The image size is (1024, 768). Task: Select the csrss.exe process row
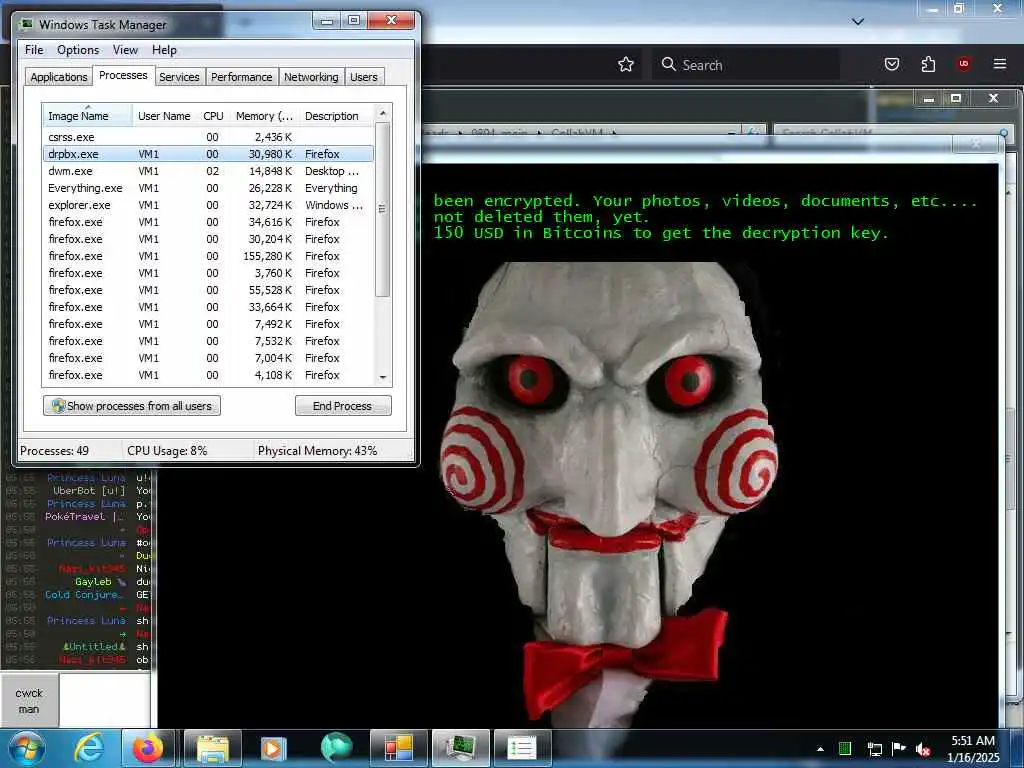[x=208, y=137]
